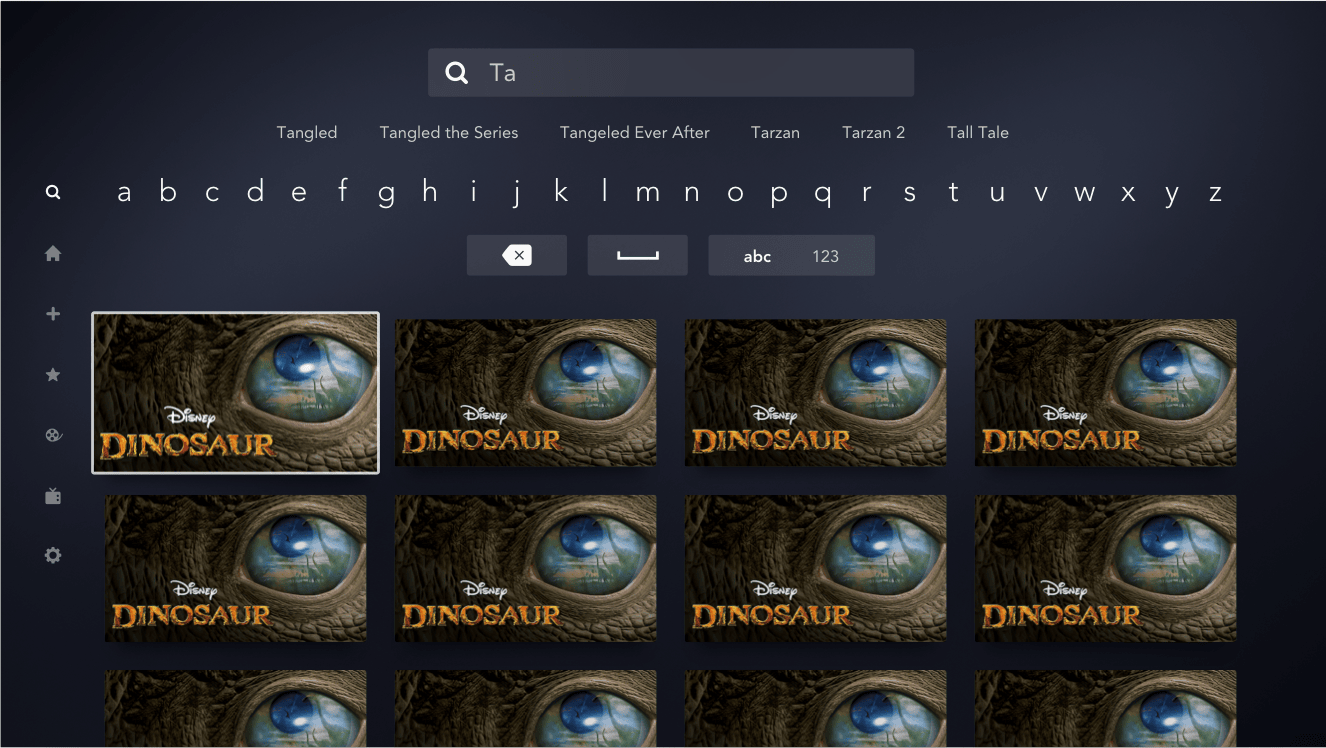The height and width of the screenshot is (748, 1326).
Task: Select letter j on keyboard
Action: pyautogui.click(x=517, y=193)
